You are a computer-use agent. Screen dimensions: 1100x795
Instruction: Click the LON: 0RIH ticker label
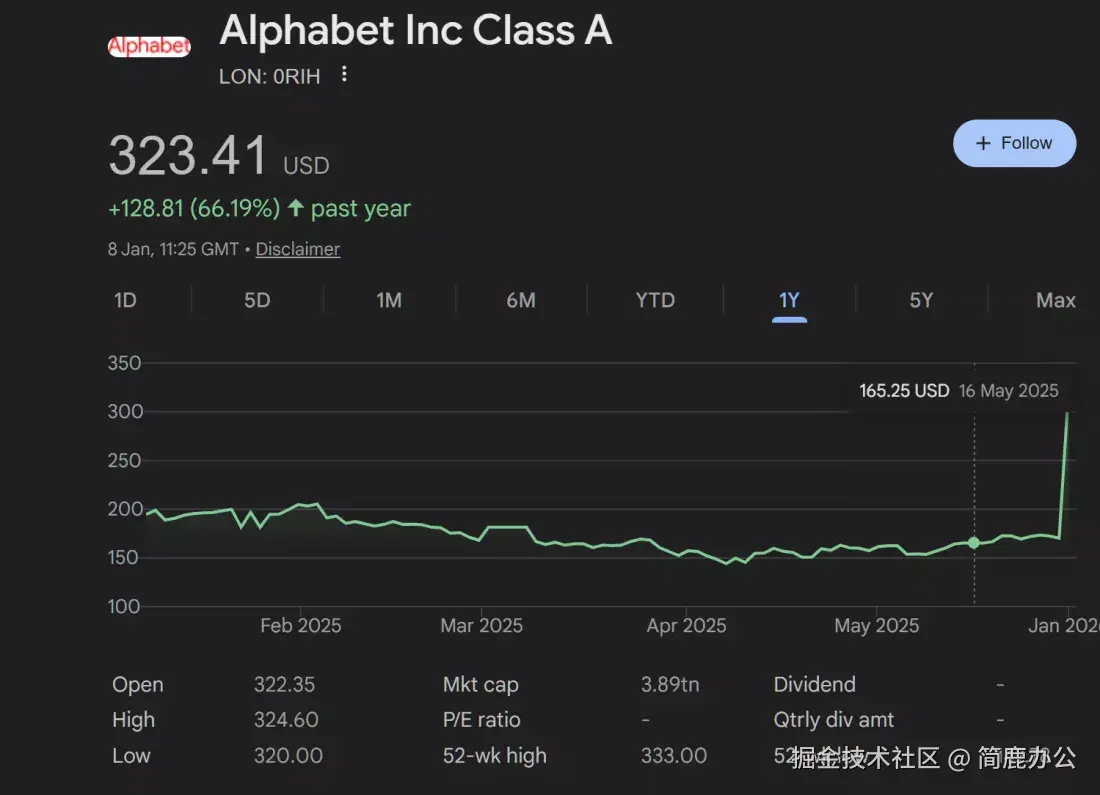tap(270, 75)
